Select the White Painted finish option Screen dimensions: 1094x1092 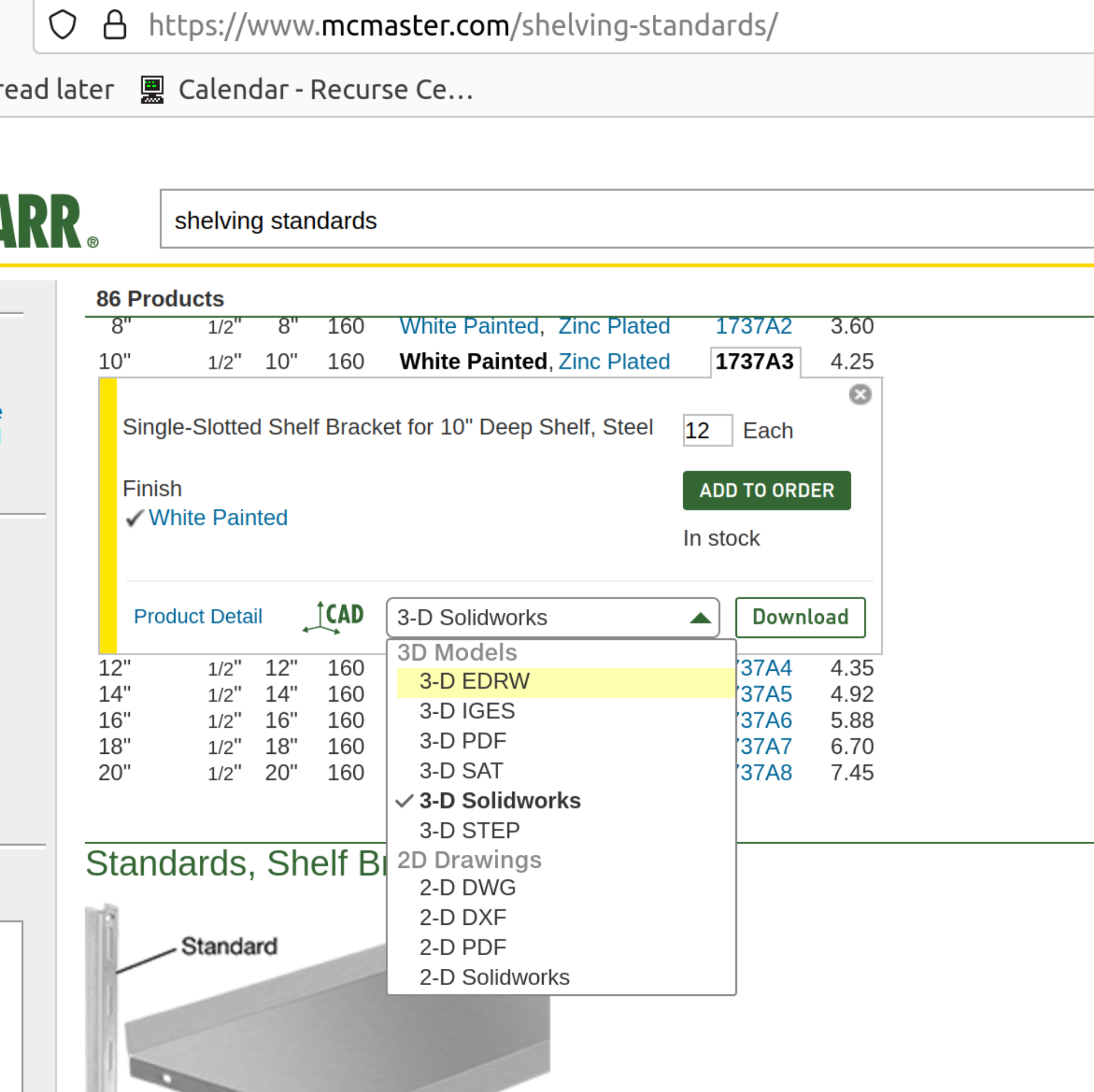tap(218, 518)
